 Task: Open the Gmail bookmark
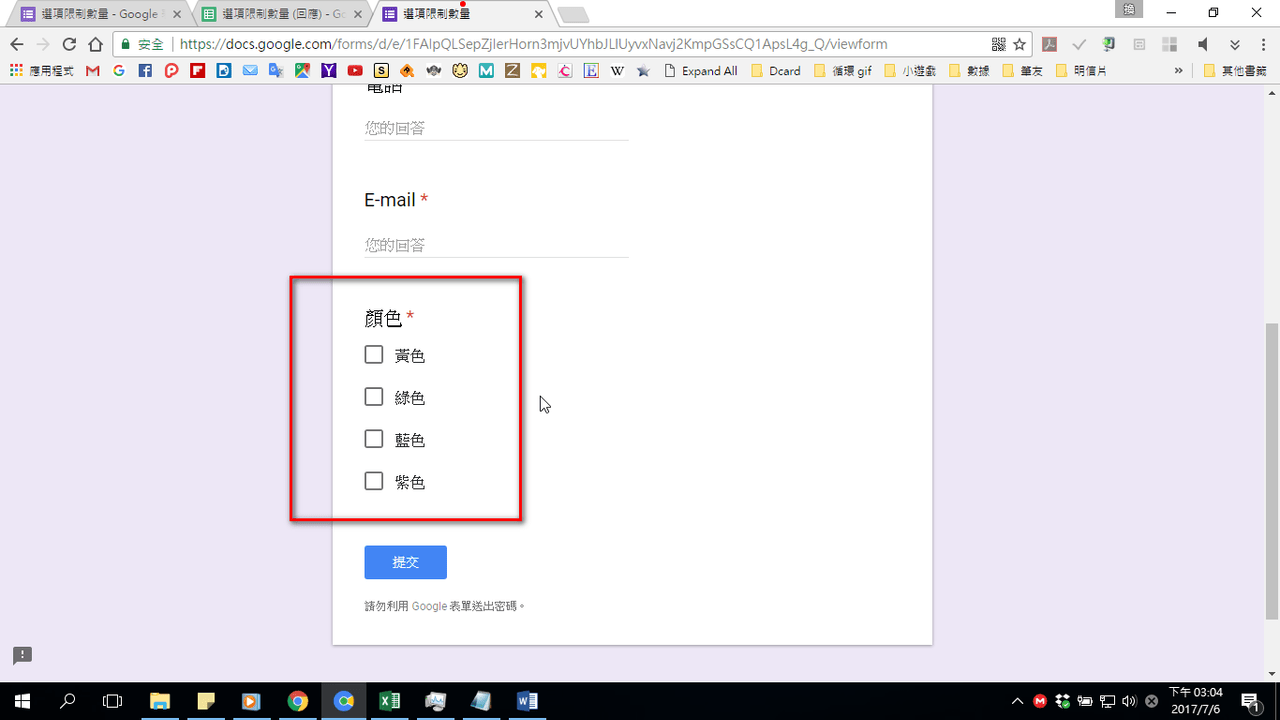pyautogui.click(x=93, y=71)
